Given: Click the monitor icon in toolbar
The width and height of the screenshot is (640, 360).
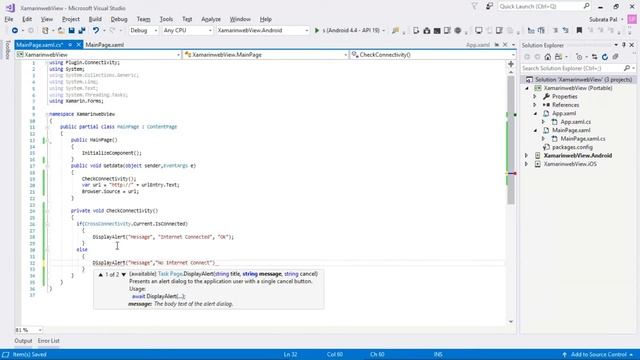Looking at the screenshot, I should pos(478,31).
